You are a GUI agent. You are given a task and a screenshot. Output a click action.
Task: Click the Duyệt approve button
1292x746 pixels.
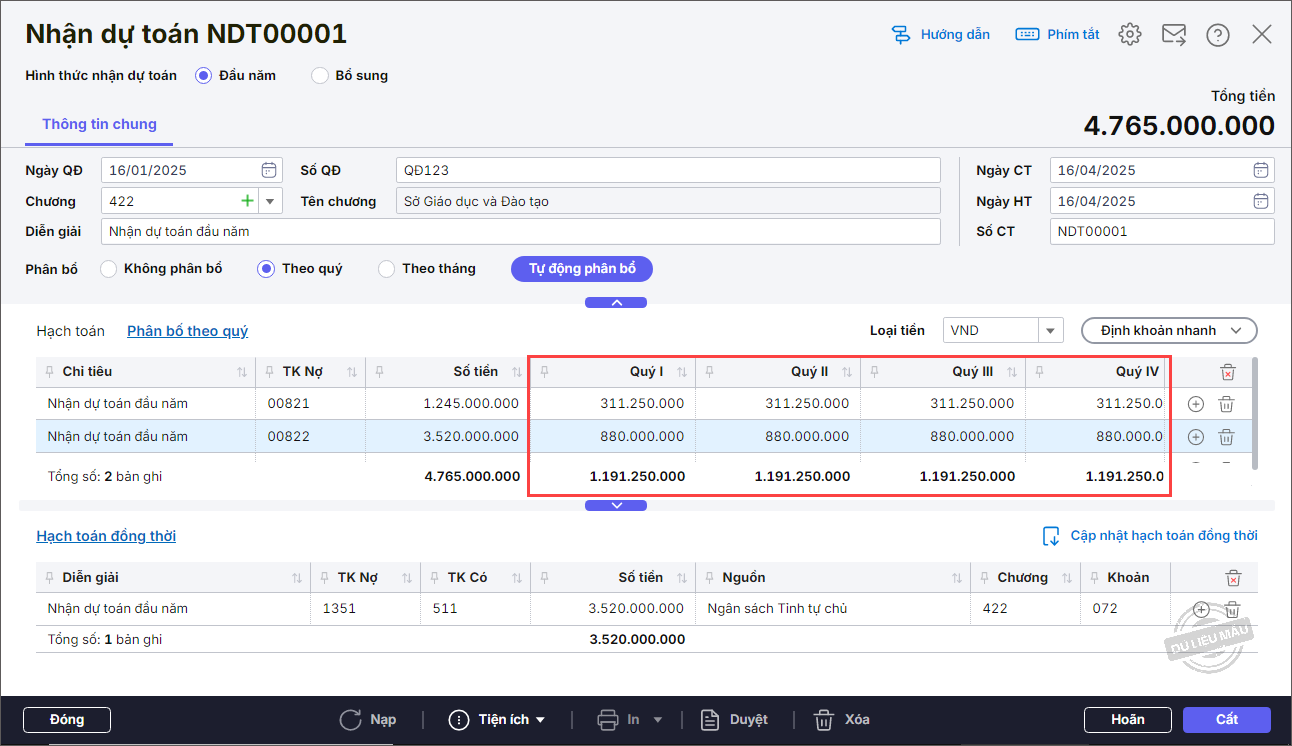[x=734, y=720]
